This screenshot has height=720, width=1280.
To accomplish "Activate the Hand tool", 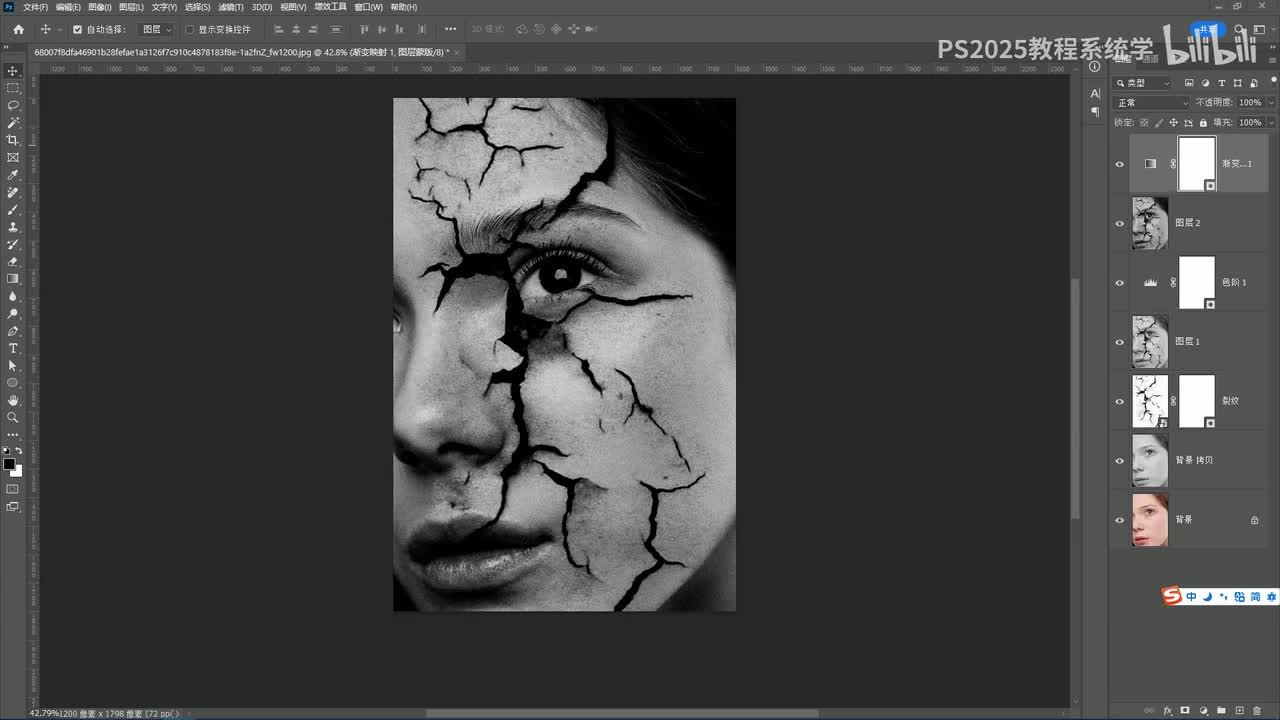I will [13, 400].
